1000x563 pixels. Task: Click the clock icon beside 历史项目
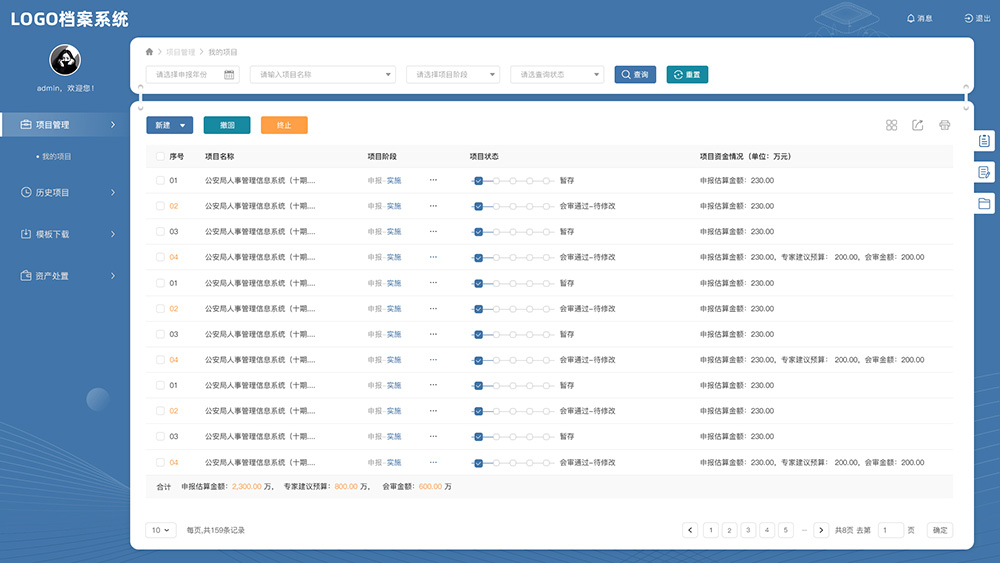tap(26, 192)
